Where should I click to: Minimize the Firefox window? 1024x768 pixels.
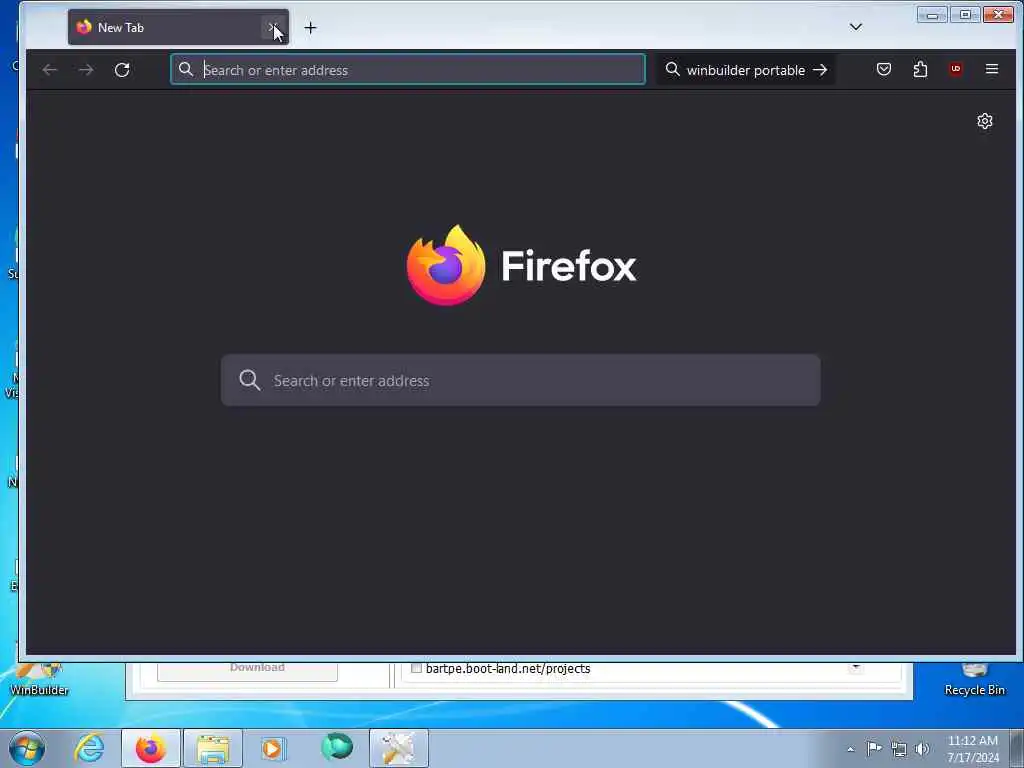click(932, 14)
